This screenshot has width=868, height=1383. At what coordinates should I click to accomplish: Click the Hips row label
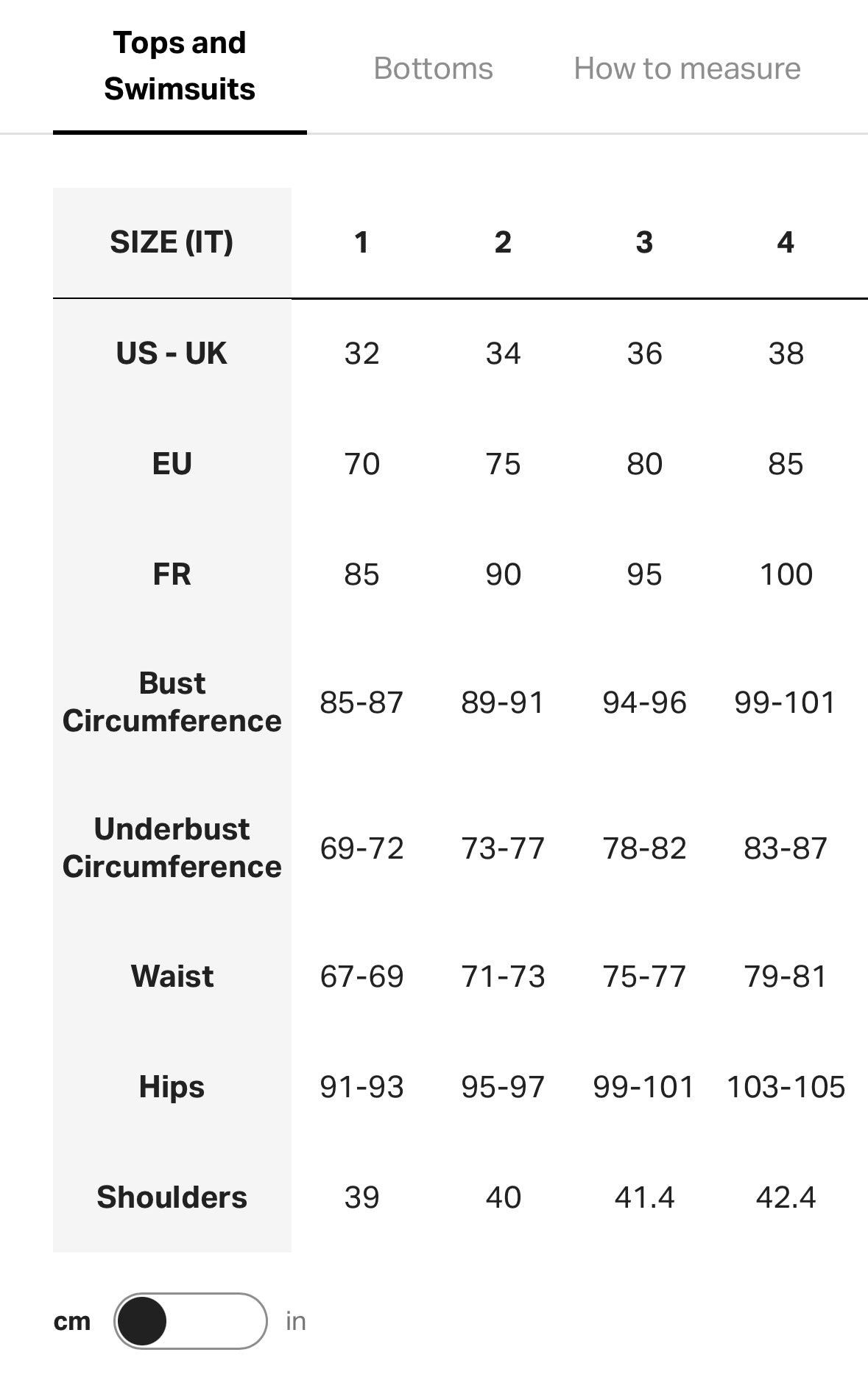[172, 1087]
